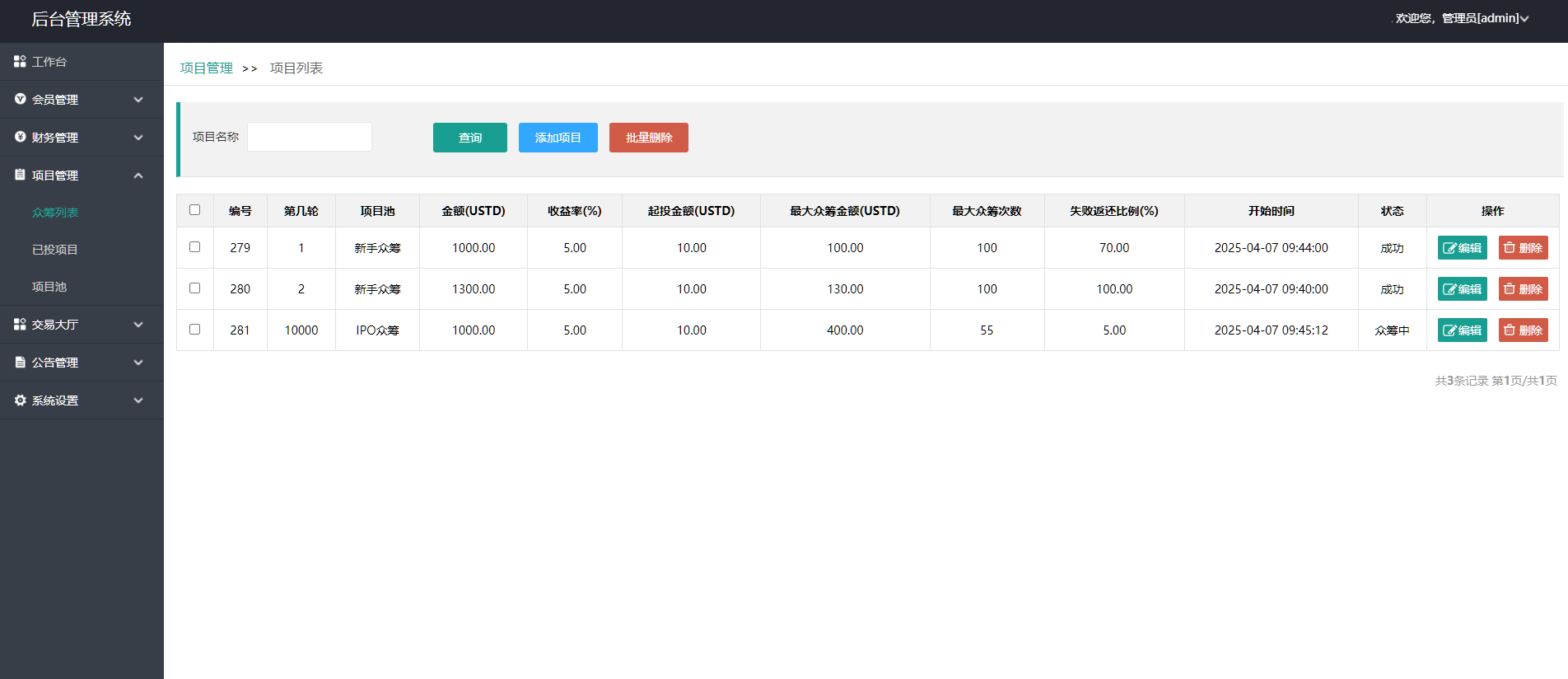1568x679 pixels.
Task: Delete project row 281
Action: click(x=1523, y=330)
